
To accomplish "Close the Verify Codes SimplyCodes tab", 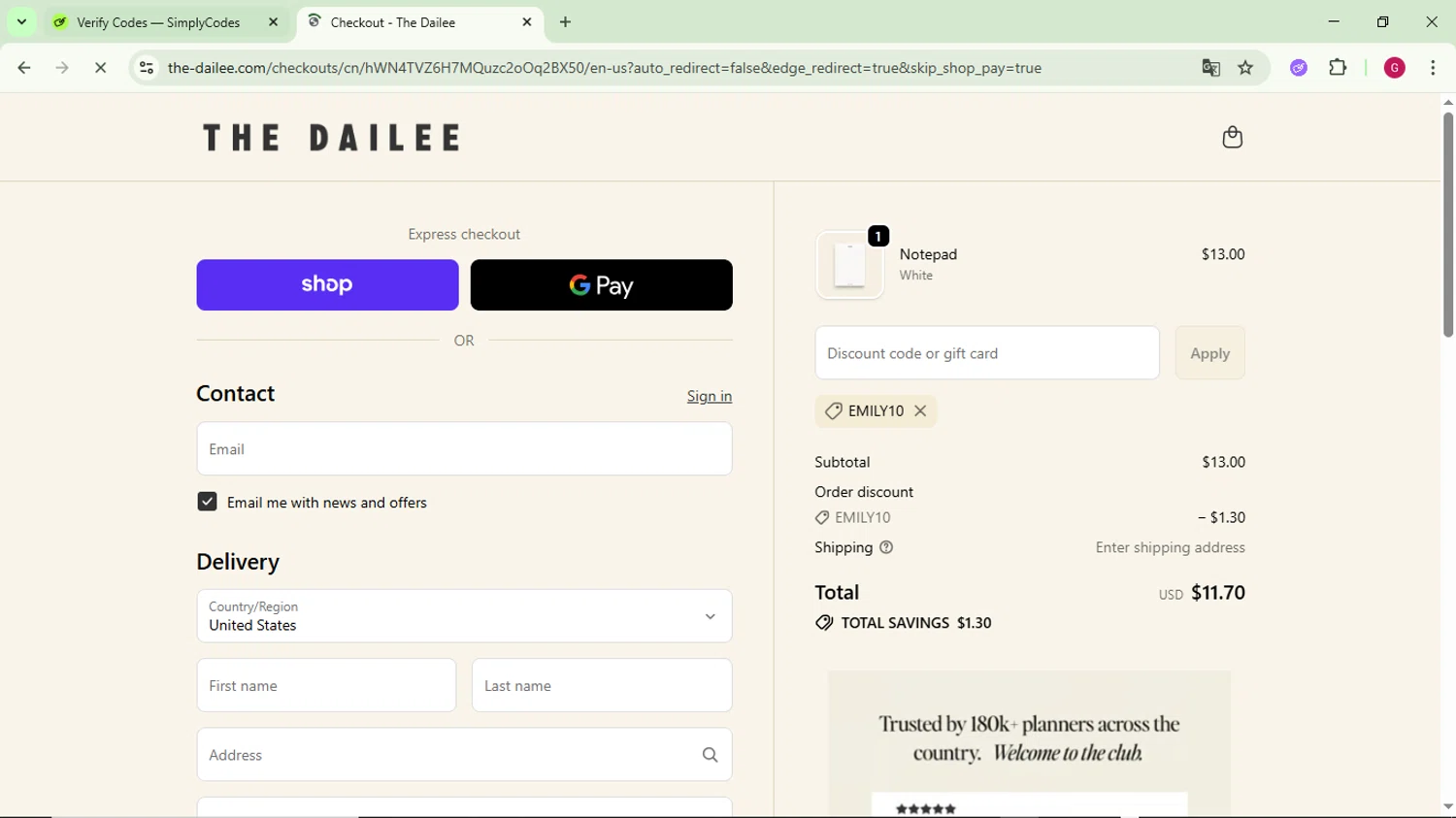I will (274, 21).
